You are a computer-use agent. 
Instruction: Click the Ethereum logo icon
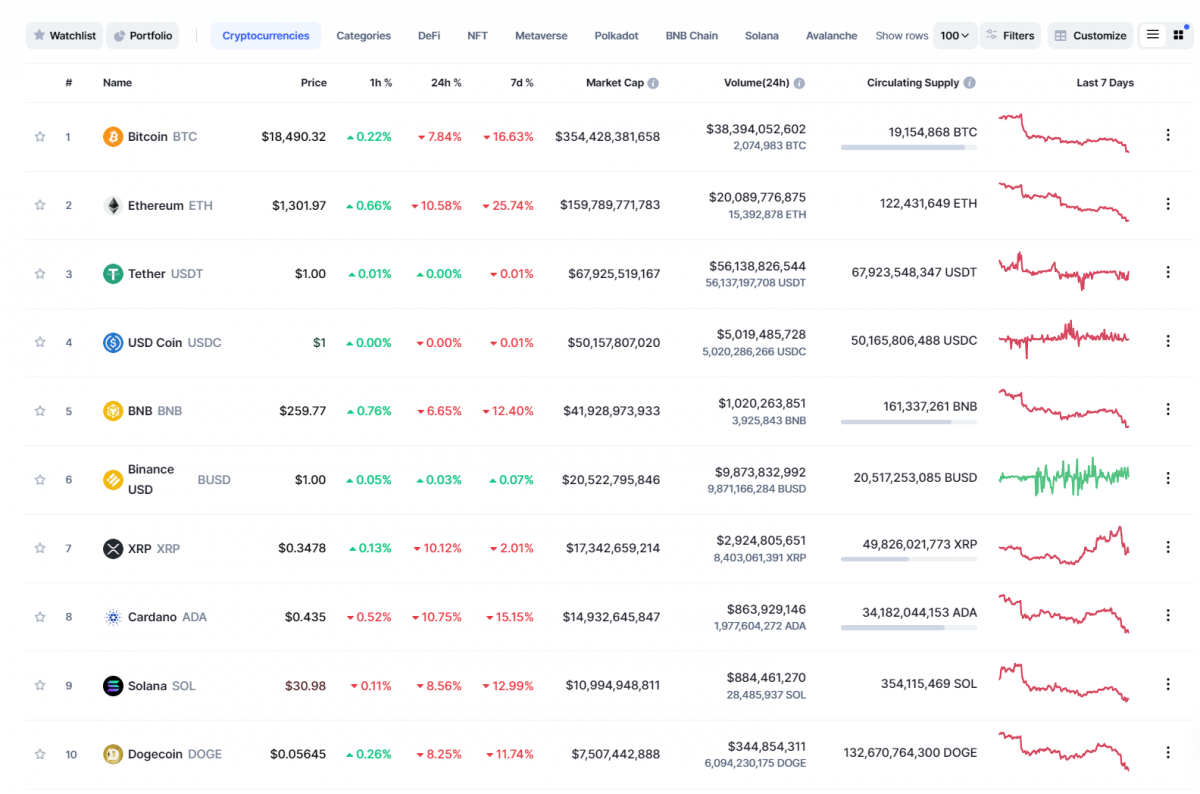coord(113,206)
